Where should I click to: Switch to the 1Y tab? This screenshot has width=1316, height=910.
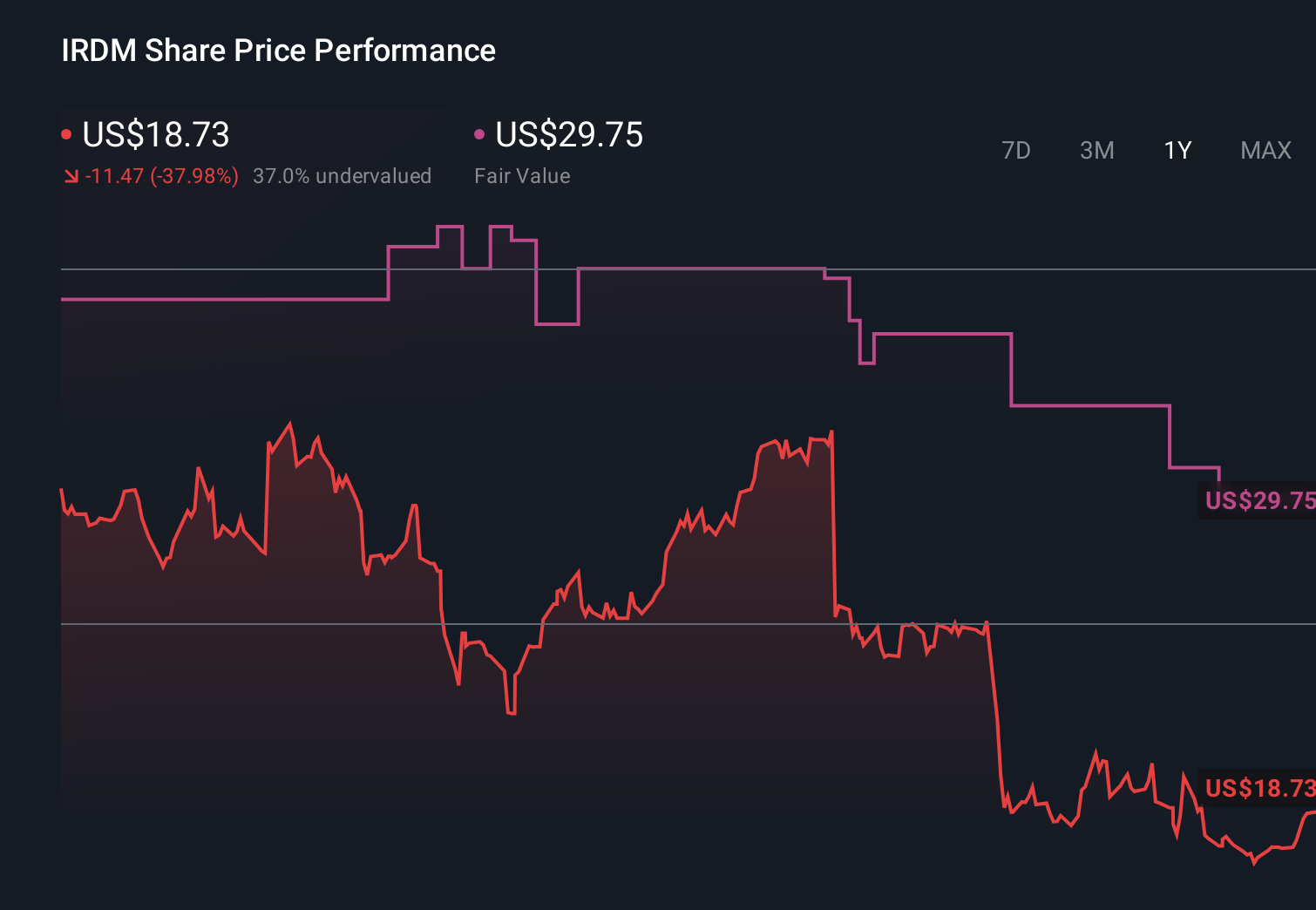1177,150
